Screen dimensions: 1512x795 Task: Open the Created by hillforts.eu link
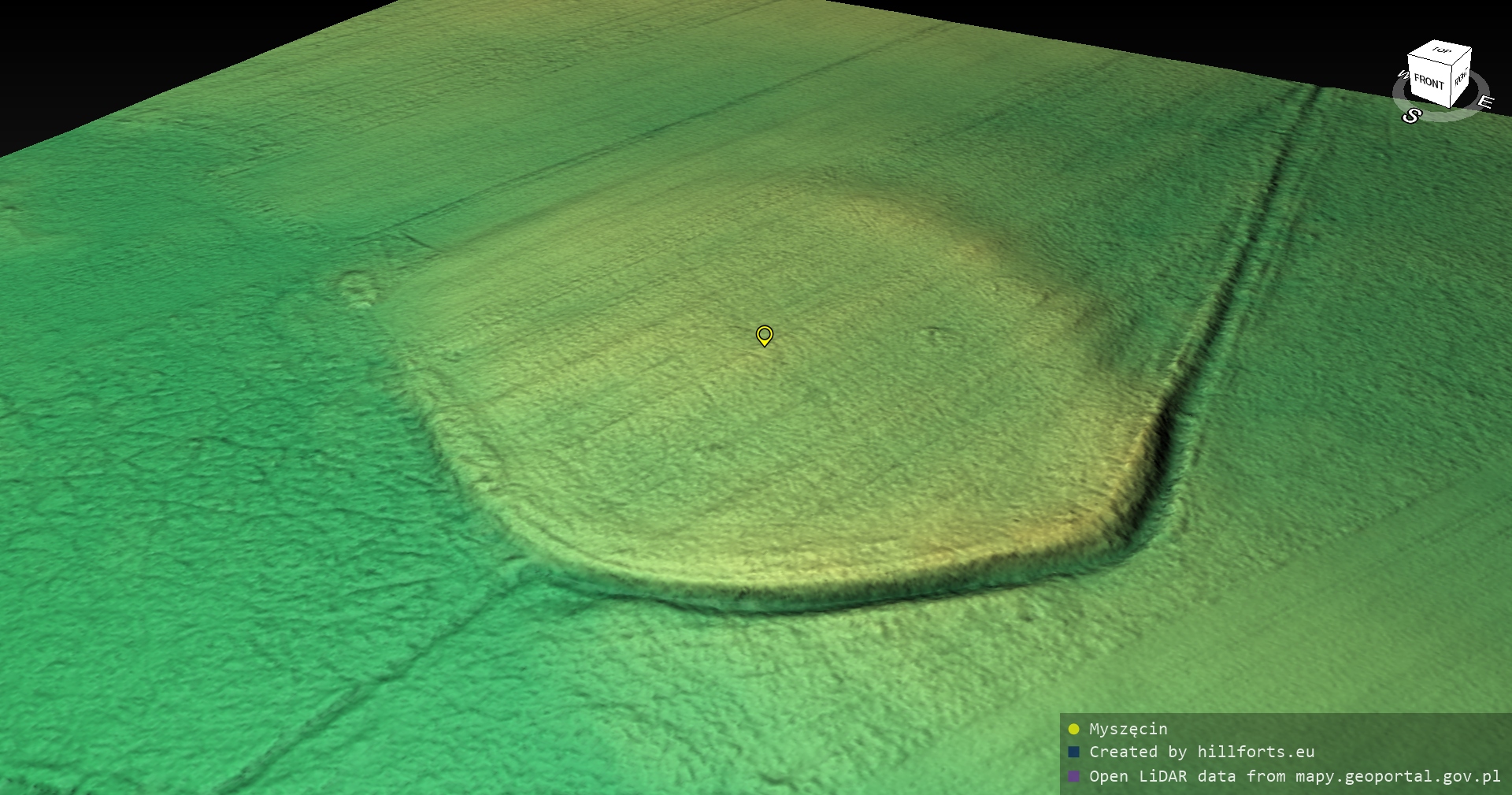click(x=1201, y=752)
